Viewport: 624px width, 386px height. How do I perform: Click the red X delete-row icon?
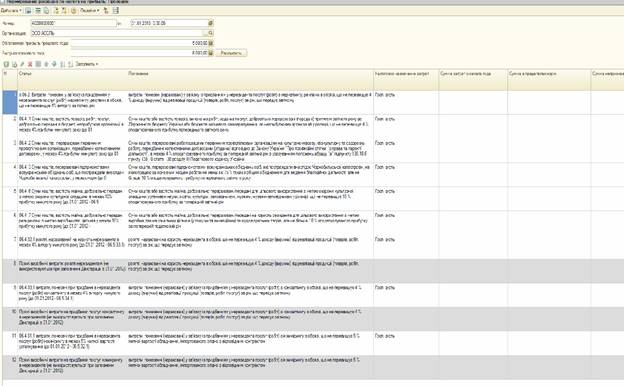point(30,64)
